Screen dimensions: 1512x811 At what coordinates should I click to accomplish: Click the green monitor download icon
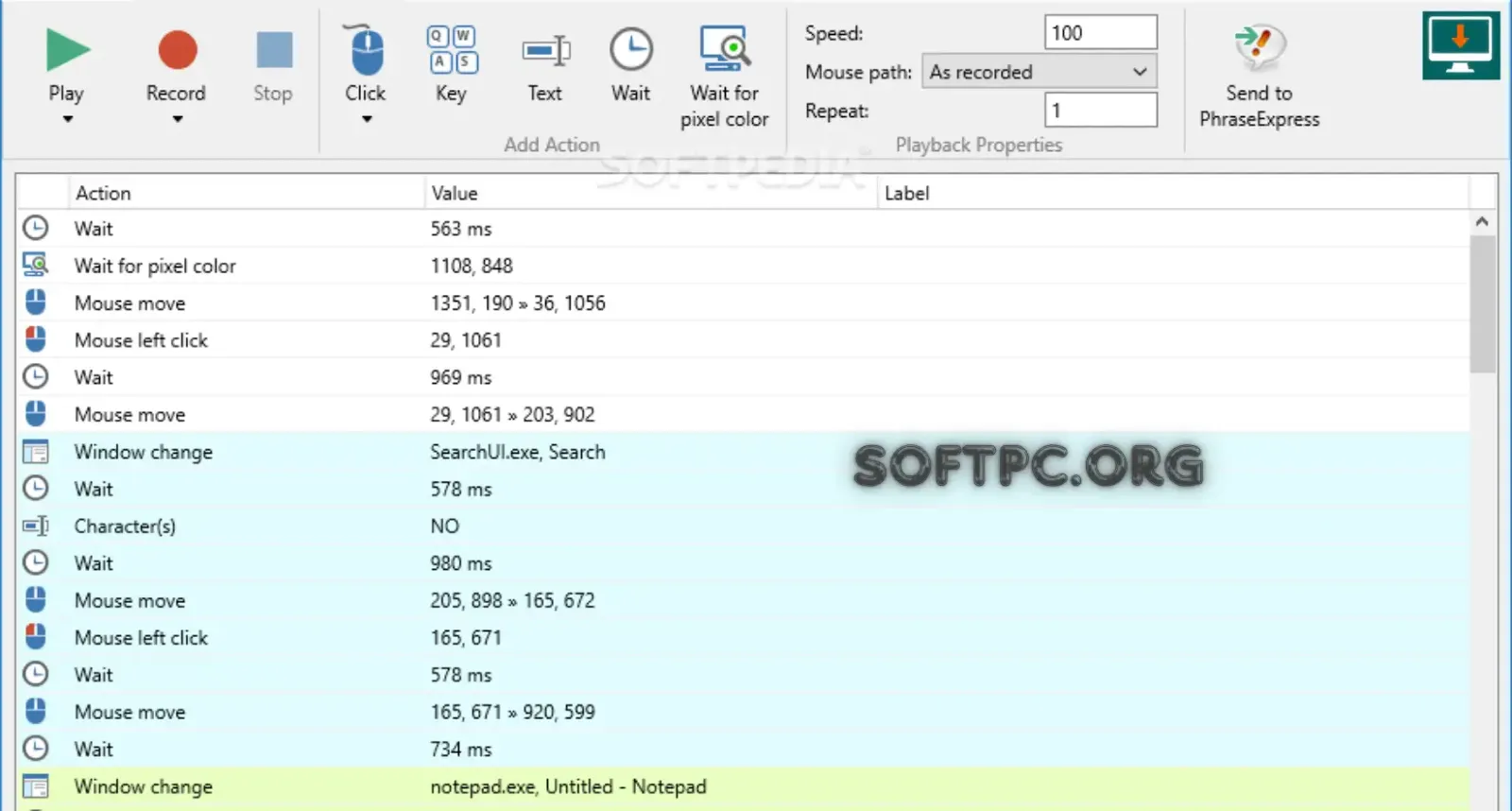1460,45
